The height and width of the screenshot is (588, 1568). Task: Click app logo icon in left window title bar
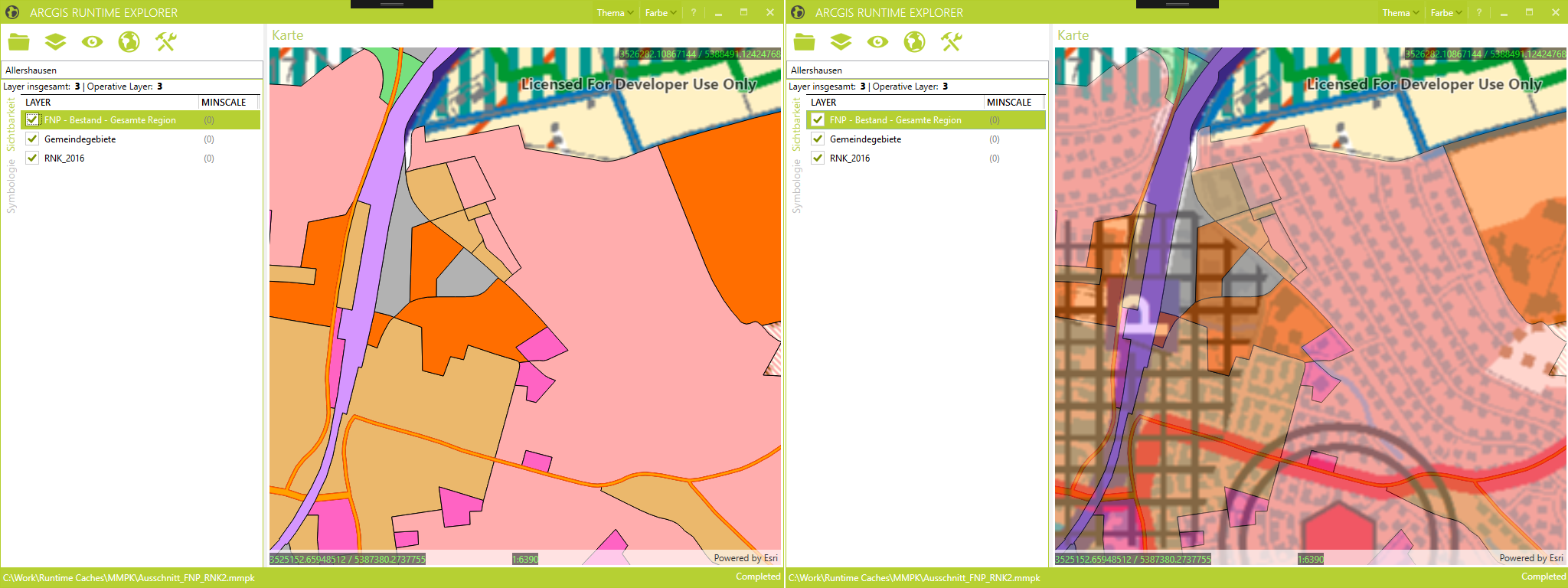[12, 12]
